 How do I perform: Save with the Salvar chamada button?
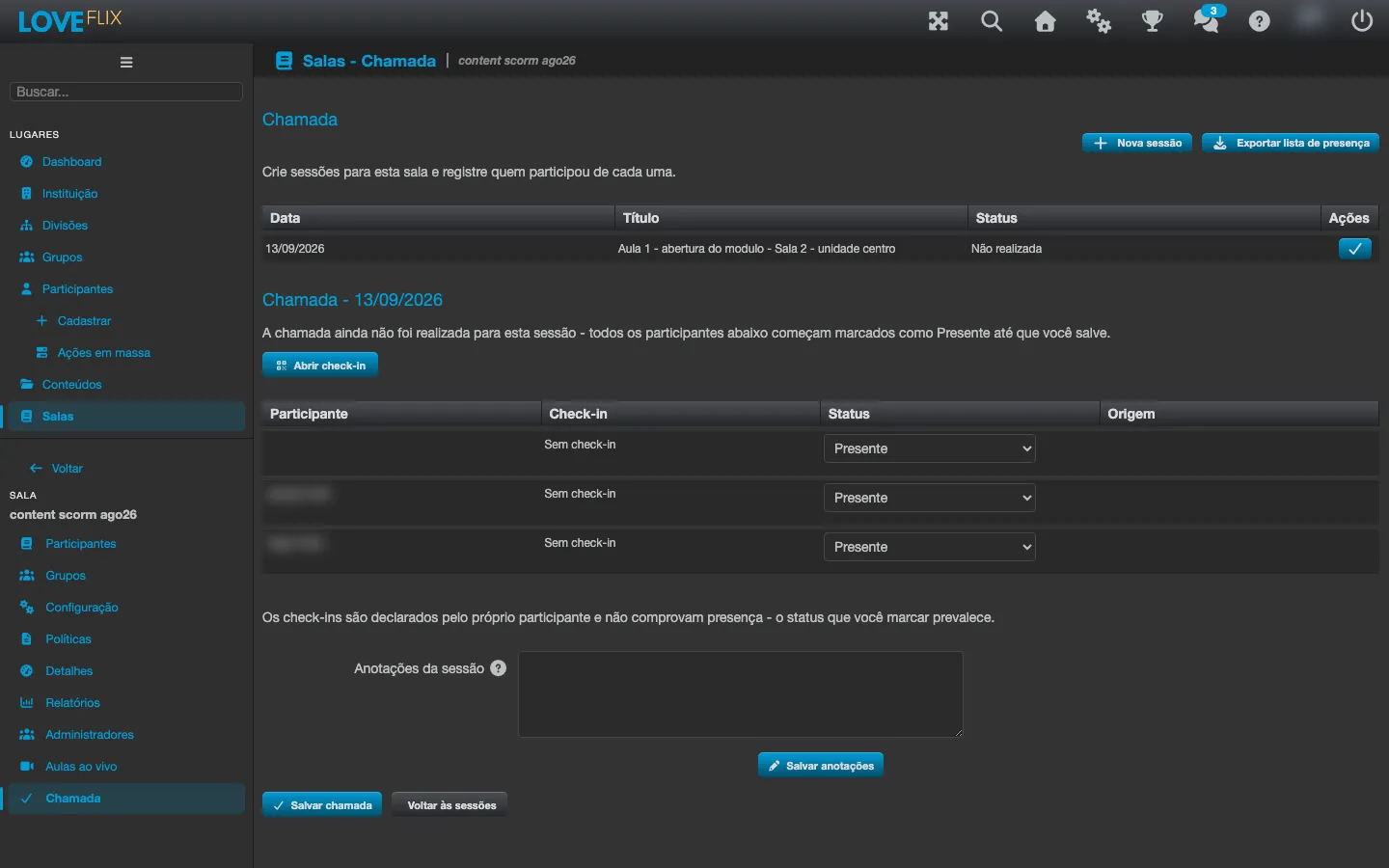[x=322, y=805]
